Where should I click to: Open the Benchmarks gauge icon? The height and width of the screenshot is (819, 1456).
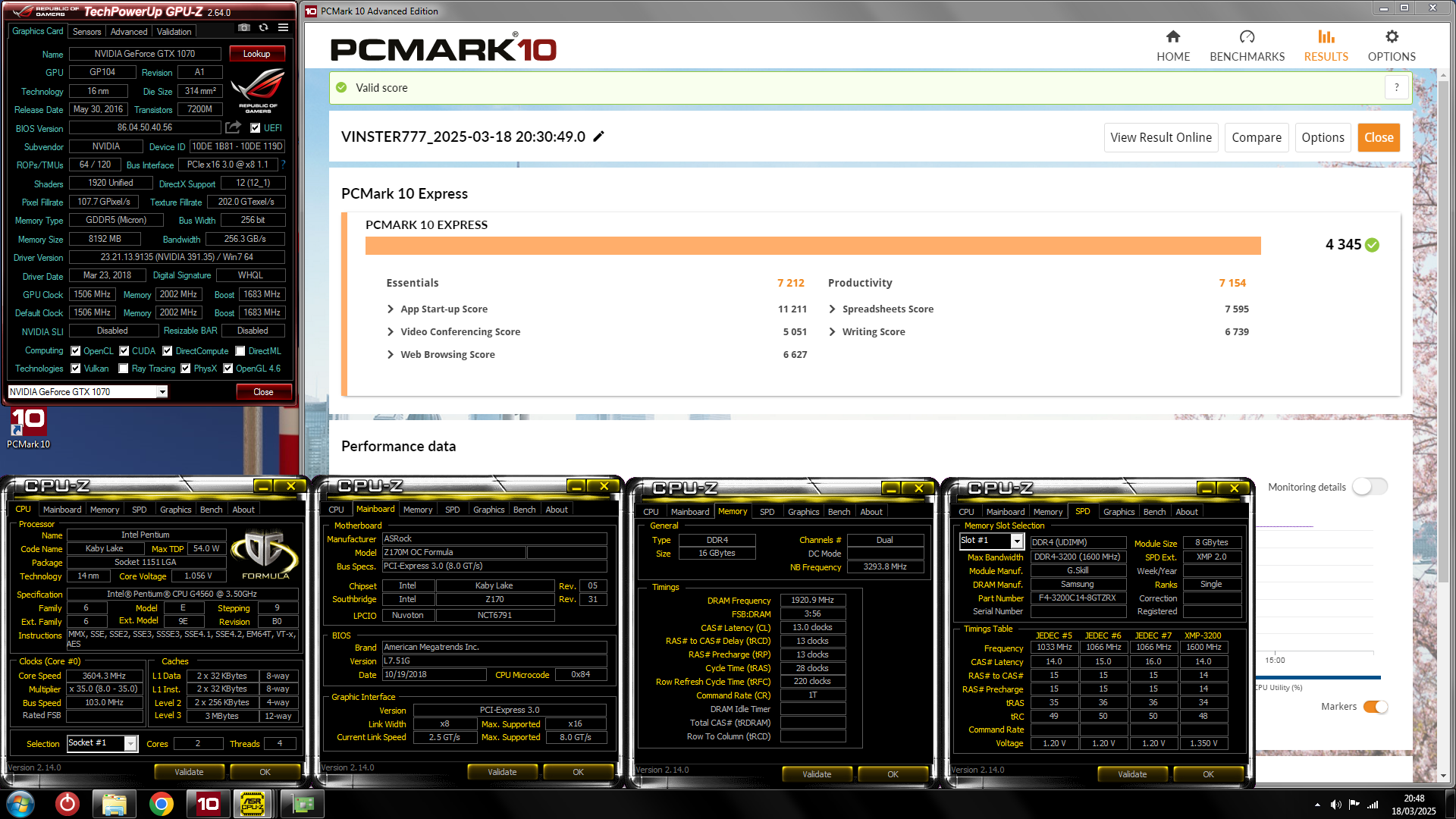(x=1247, y=37)
